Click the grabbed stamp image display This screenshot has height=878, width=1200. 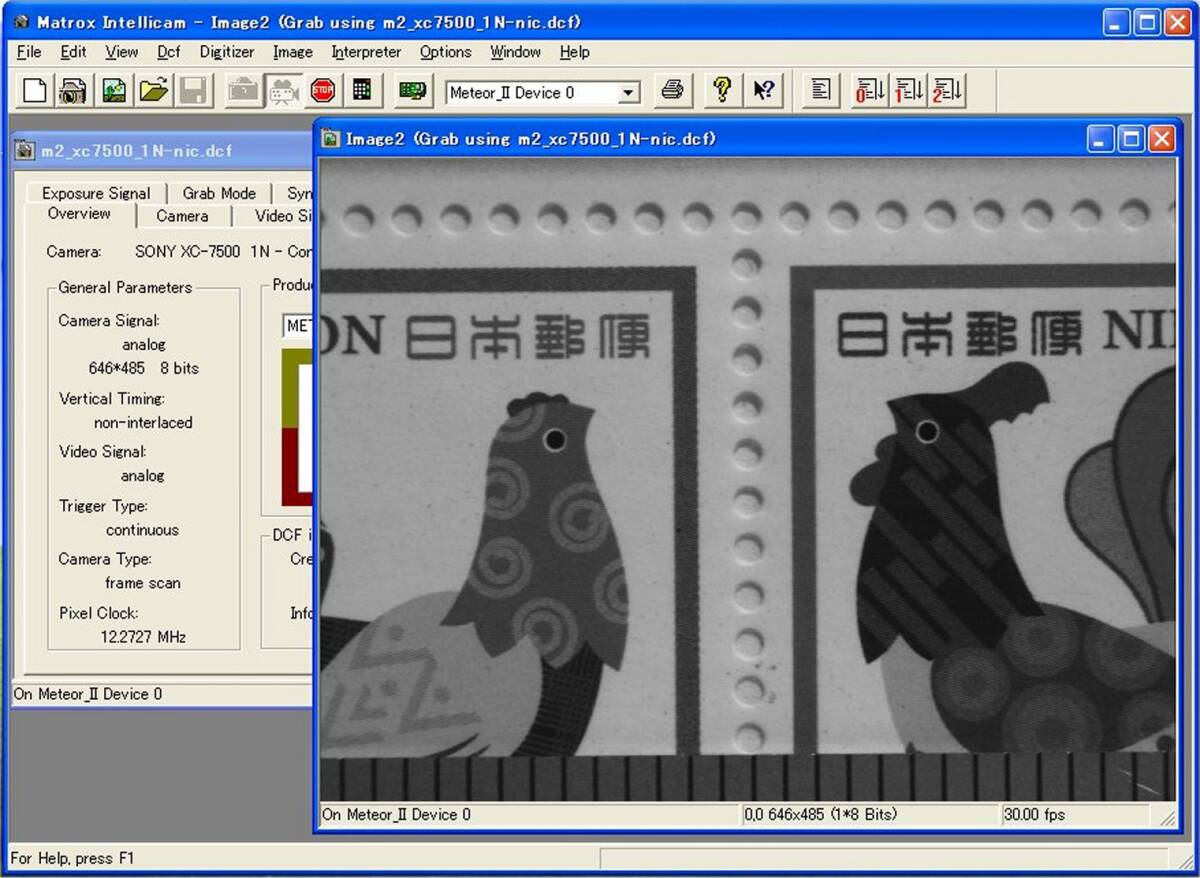[748, 479]
